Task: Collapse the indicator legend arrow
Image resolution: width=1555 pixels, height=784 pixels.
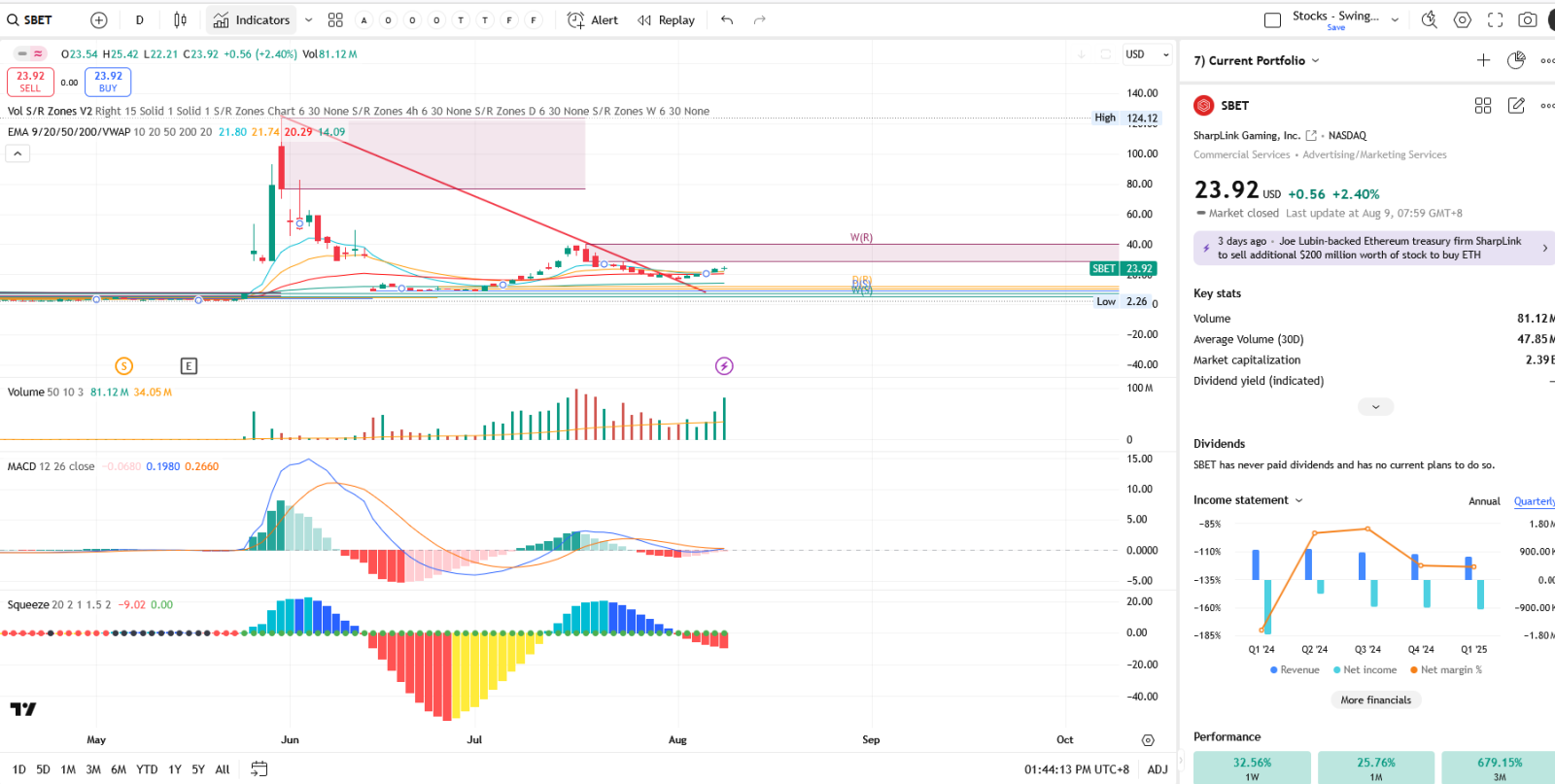Action: tap(17, 153)
